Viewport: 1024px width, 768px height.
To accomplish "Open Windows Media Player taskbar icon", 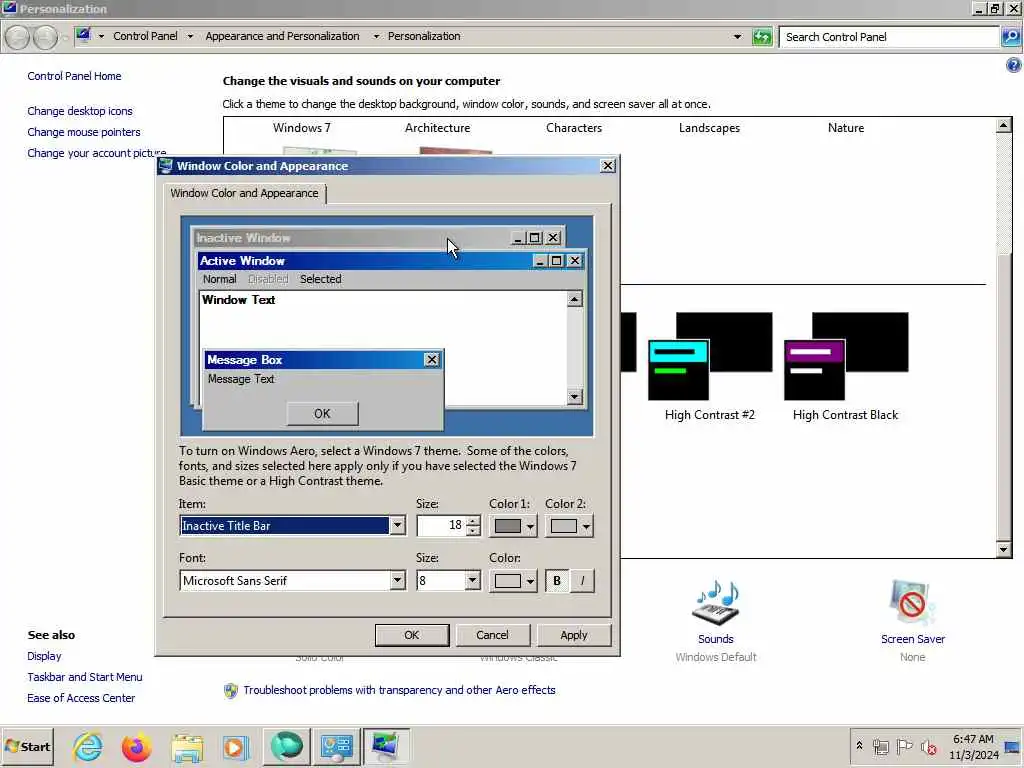I will [x=236, y=746].
